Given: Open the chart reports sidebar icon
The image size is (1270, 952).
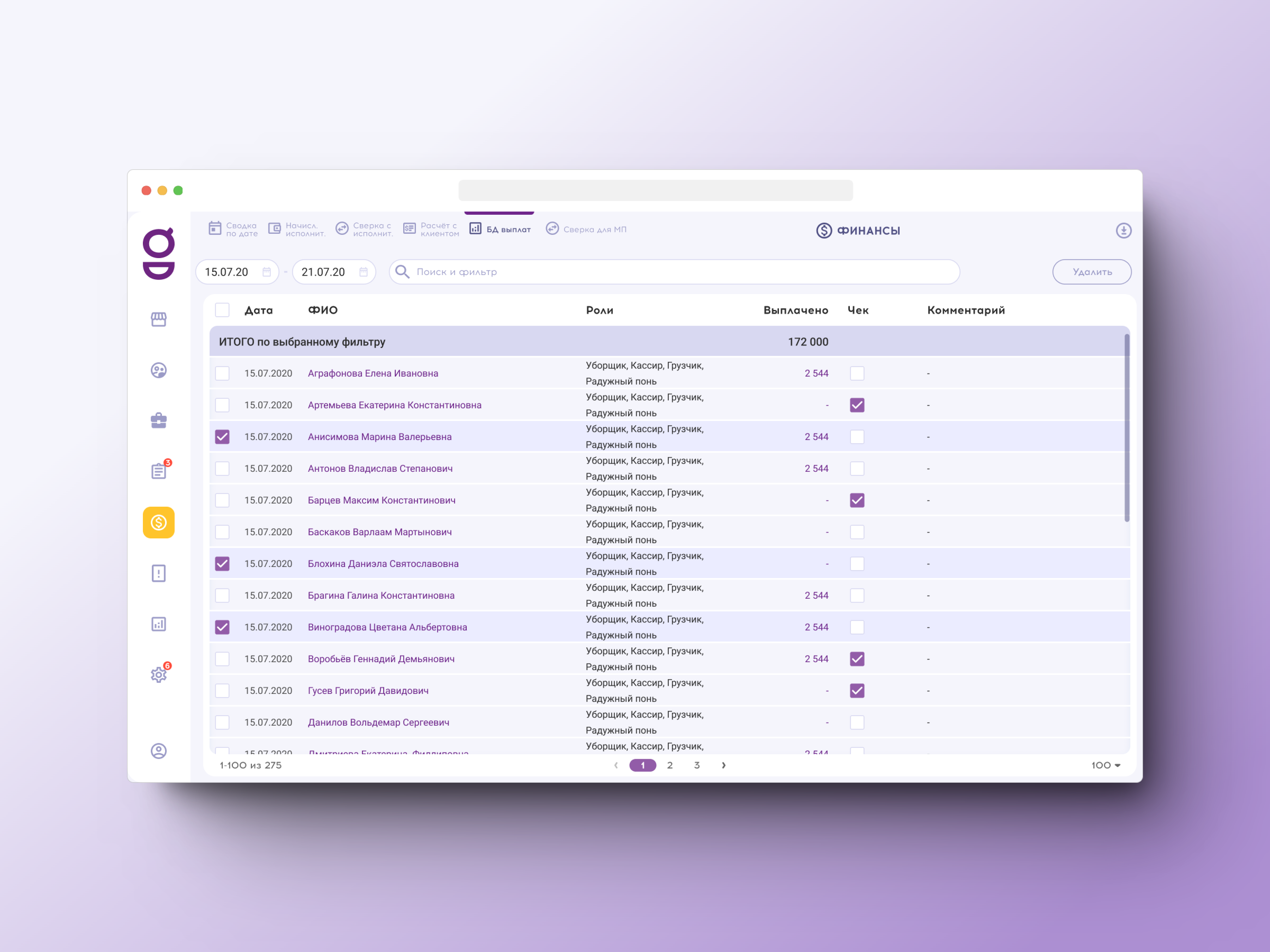Looking at the screenshot, I should [158, 624].
